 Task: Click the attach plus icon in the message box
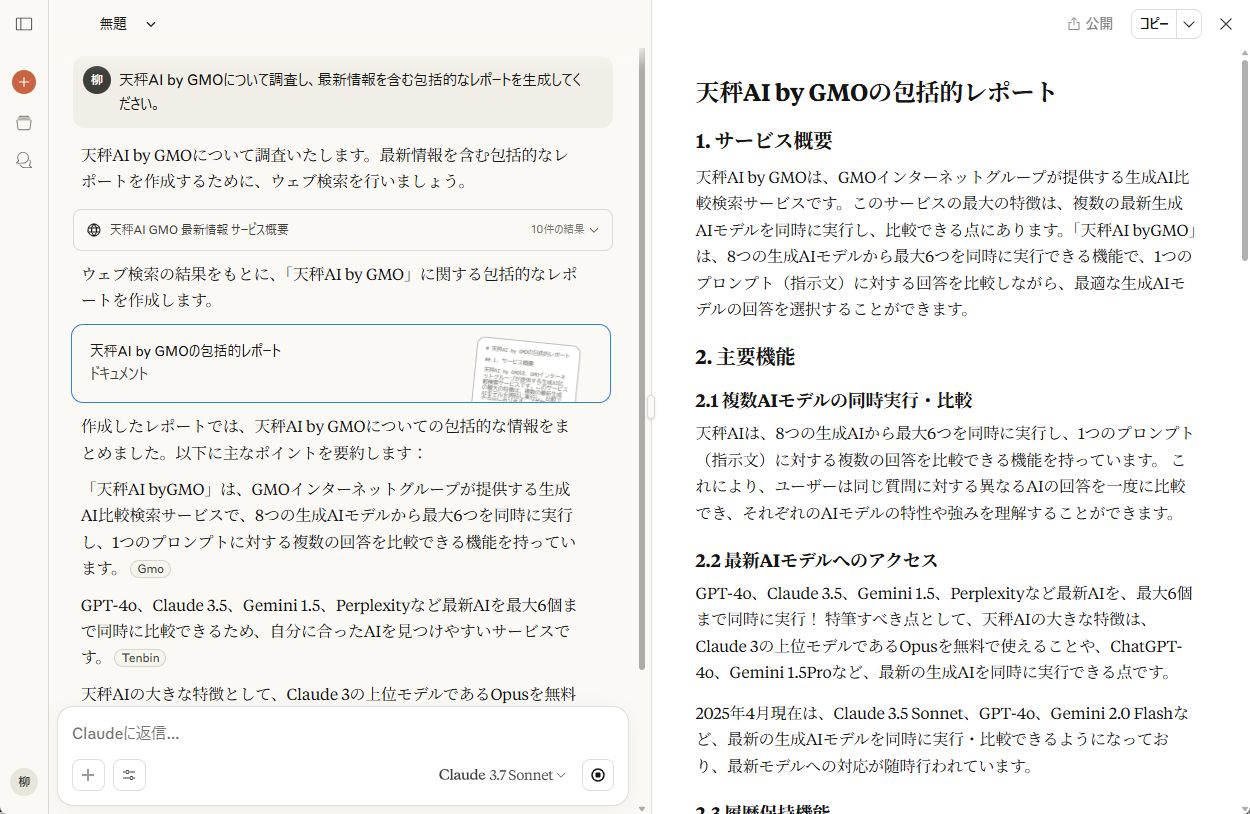pyautogui.click(x=88, y=775)
